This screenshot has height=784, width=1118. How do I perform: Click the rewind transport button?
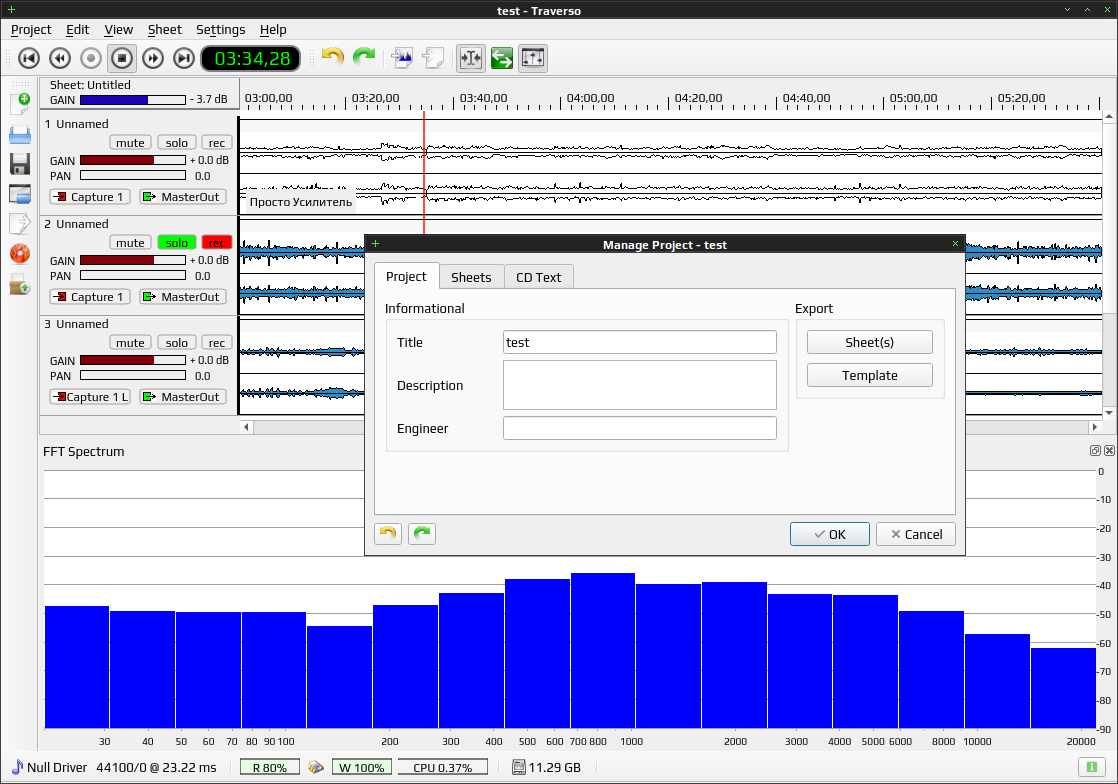coord(60,58)
